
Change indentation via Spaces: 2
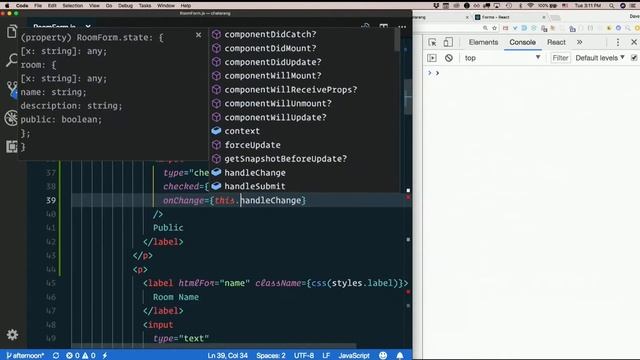(x=271, y=356)
